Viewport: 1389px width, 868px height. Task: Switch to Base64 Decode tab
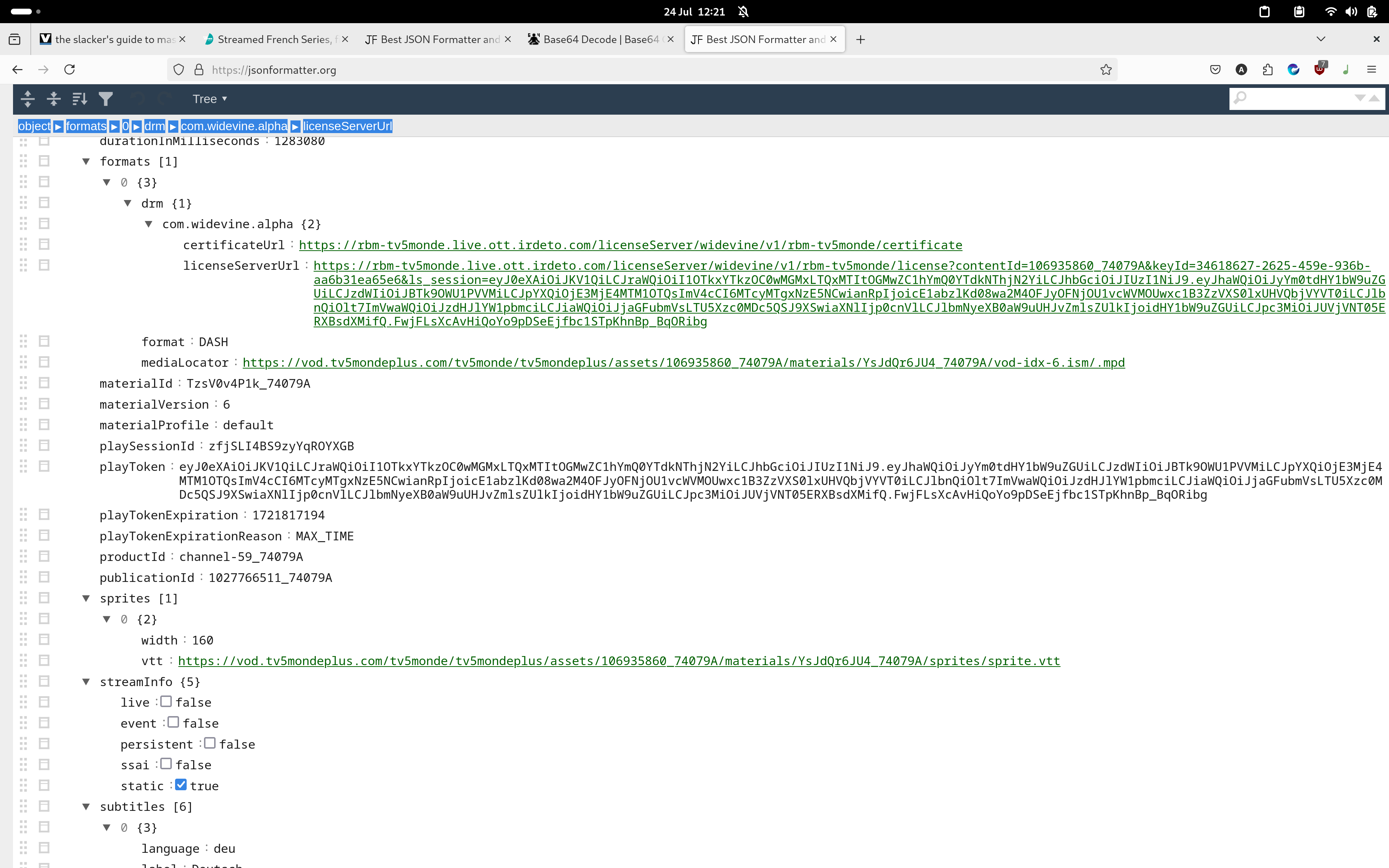(x=600, y=39)
